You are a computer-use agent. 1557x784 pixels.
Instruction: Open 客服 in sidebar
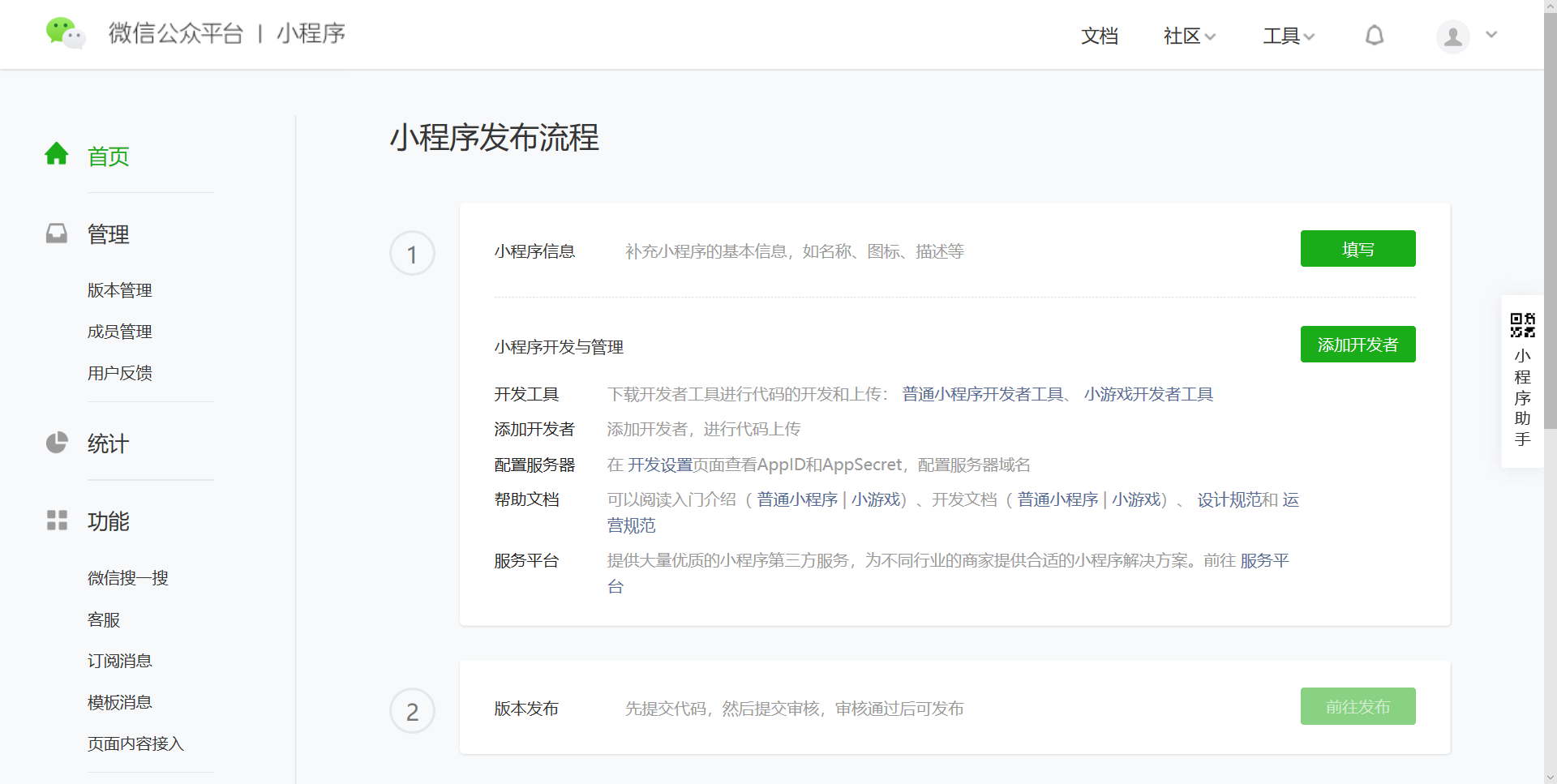(104, 619)
